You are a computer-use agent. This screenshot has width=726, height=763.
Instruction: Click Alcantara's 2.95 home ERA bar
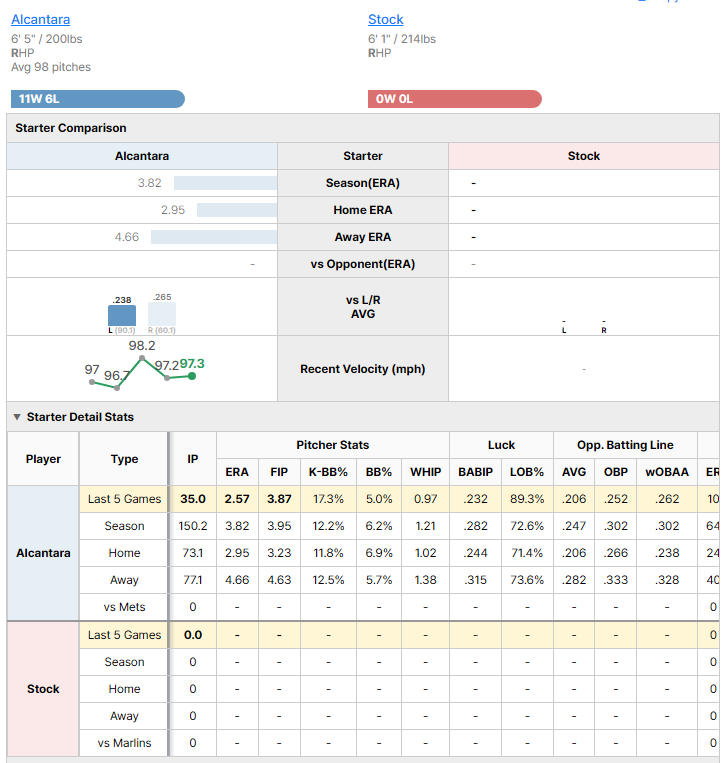237,210
